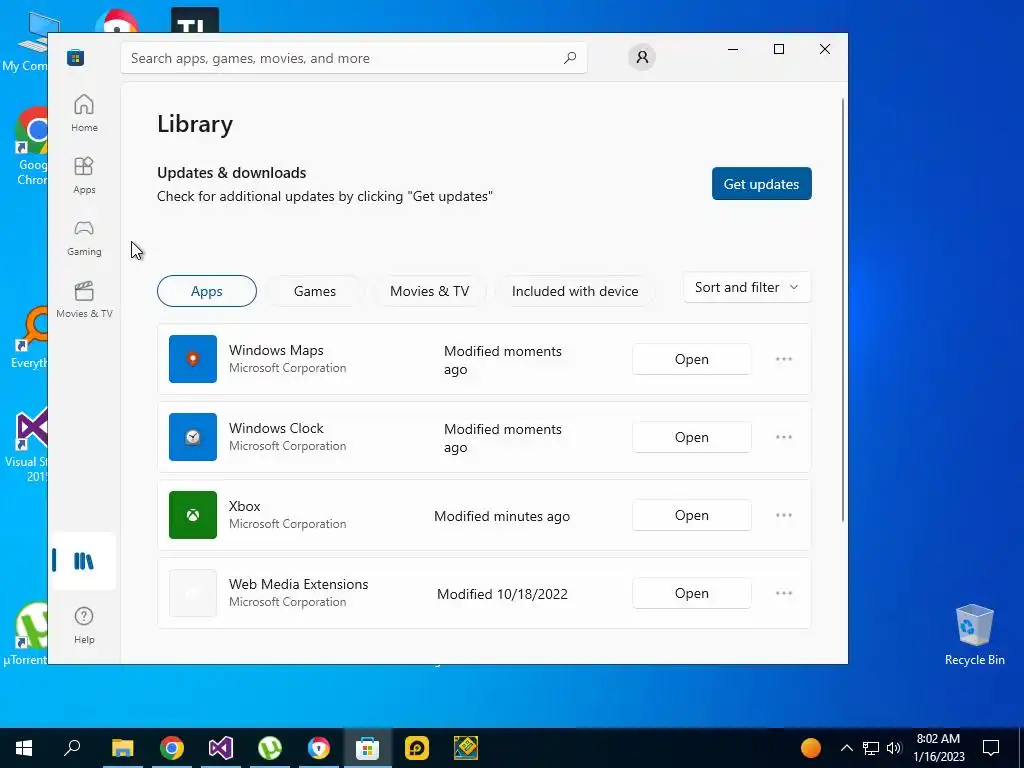Click the Windows Clock app icon

[193, 437]
